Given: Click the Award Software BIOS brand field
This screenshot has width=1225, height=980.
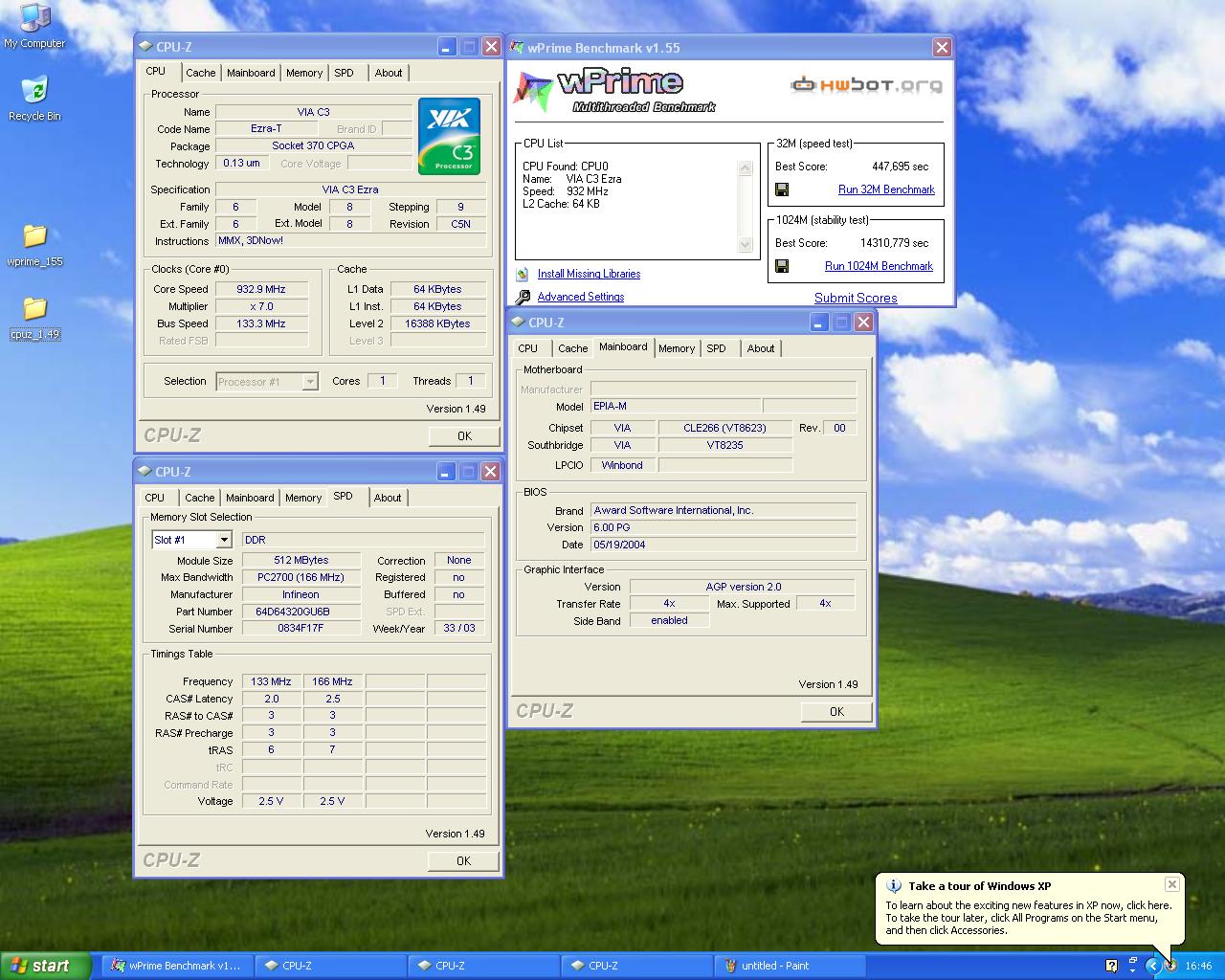Looking at the screenshot, I should click(724, 510).
